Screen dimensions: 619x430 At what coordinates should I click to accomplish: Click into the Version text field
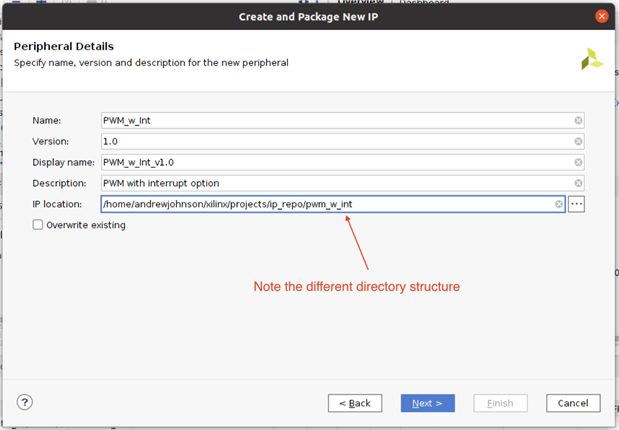335,141
